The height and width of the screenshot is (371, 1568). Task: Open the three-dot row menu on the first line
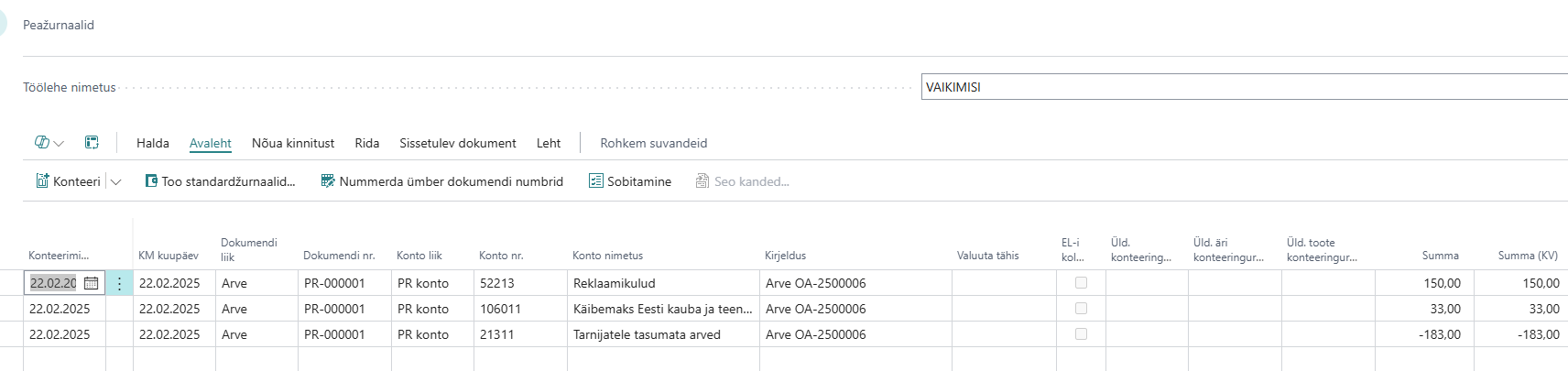[x=119, y=283]
